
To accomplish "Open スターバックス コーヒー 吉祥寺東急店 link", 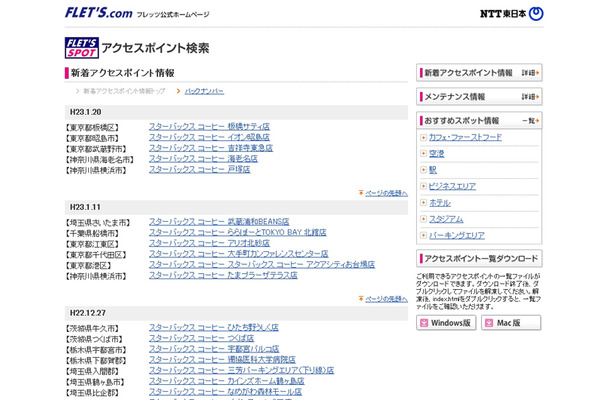I will tap(211, 148).
